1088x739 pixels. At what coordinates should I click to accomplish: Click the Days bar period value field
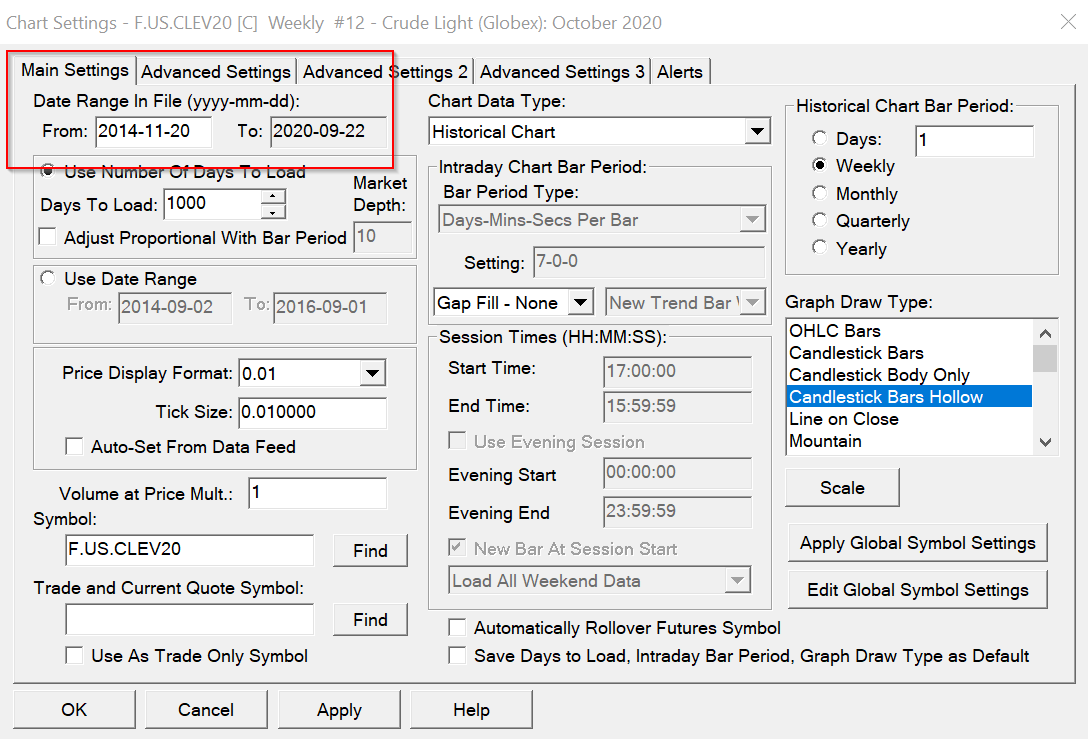coord(974,141)
